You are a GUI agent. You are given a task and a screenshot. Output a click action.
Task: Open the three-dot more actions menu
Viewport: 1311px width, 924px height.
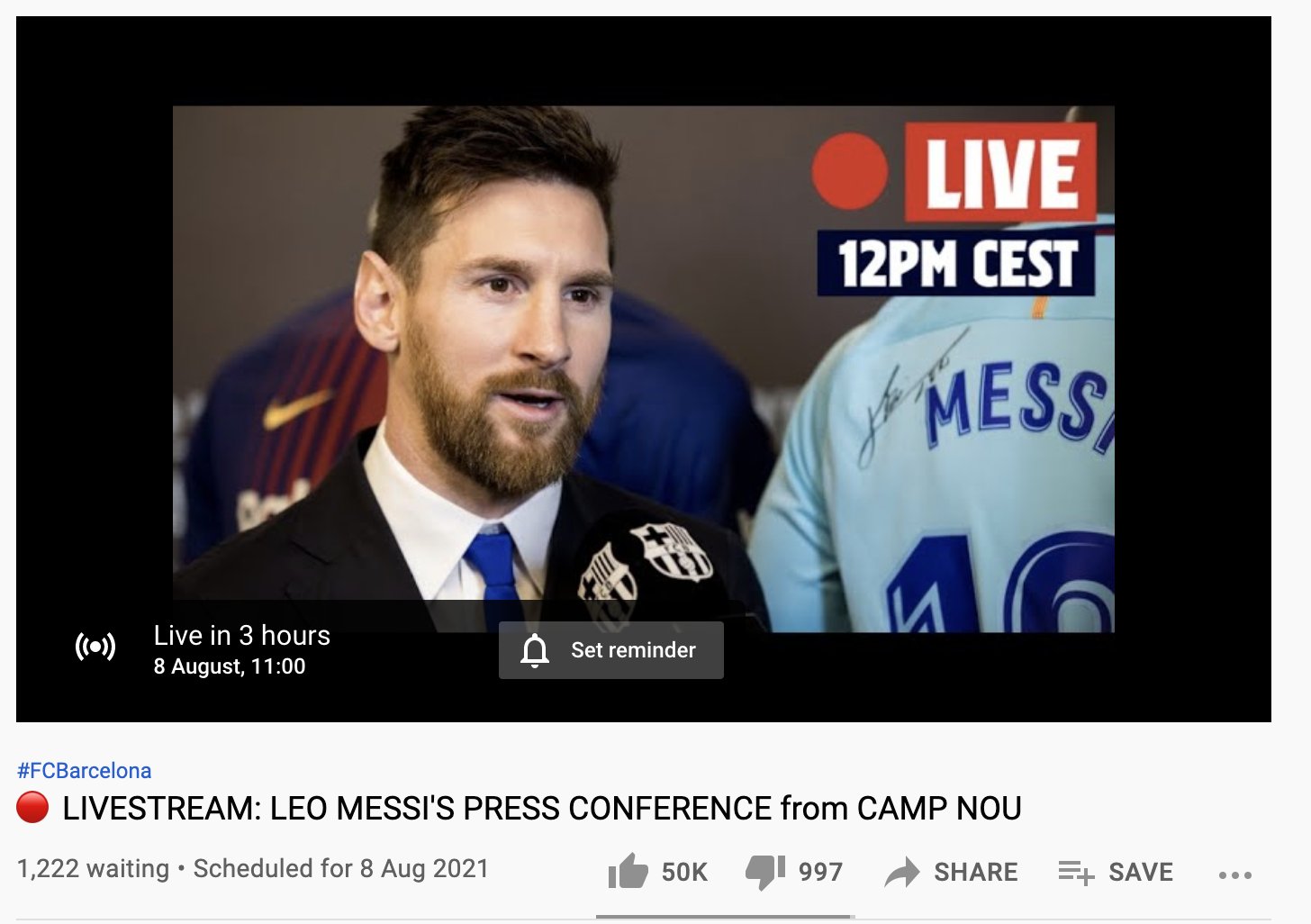point(1235,874)
